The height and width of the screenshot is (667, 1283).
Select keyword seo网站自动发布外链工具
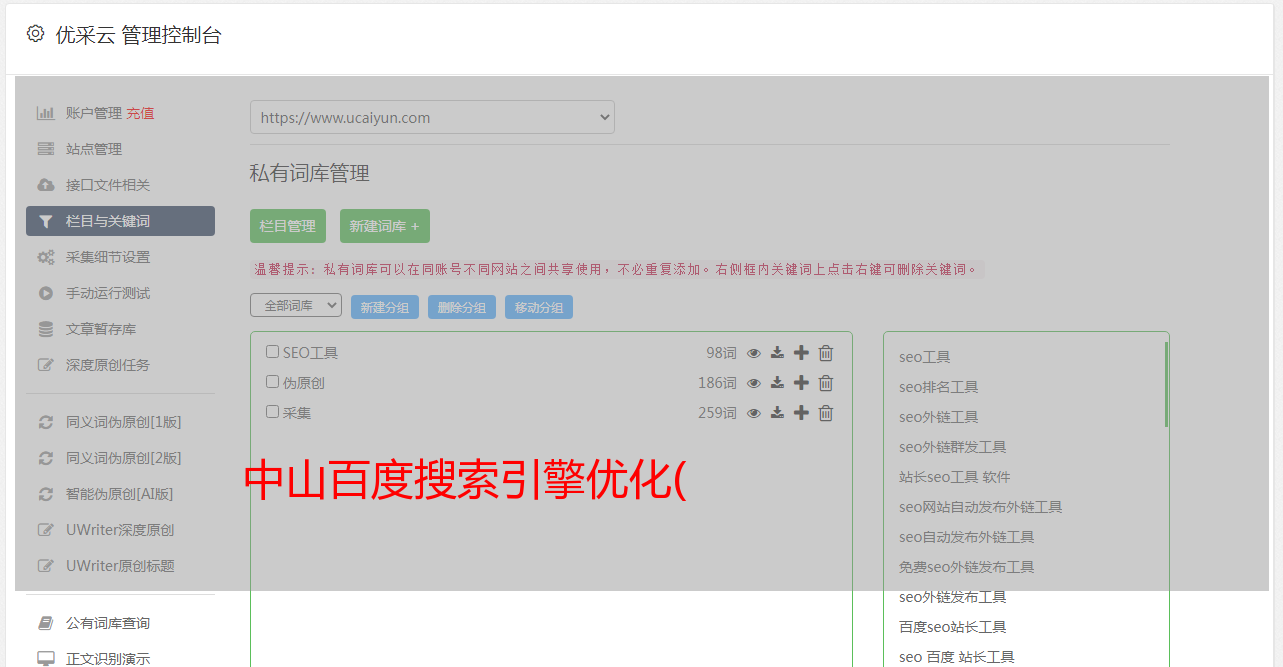coord(981,507)
